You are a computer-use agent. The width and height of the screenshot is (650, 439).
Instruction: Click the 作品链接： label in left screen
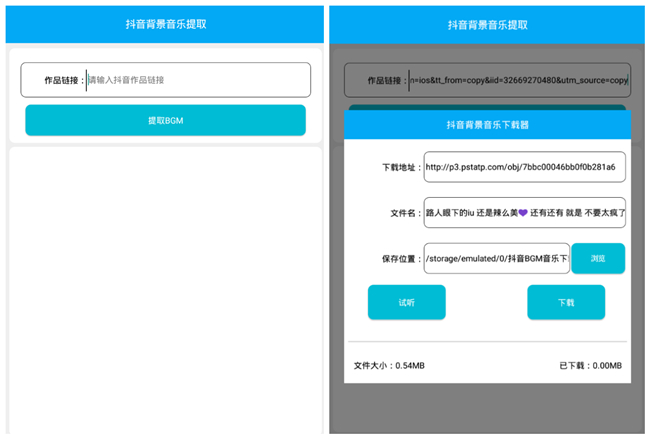click(64, 80)
